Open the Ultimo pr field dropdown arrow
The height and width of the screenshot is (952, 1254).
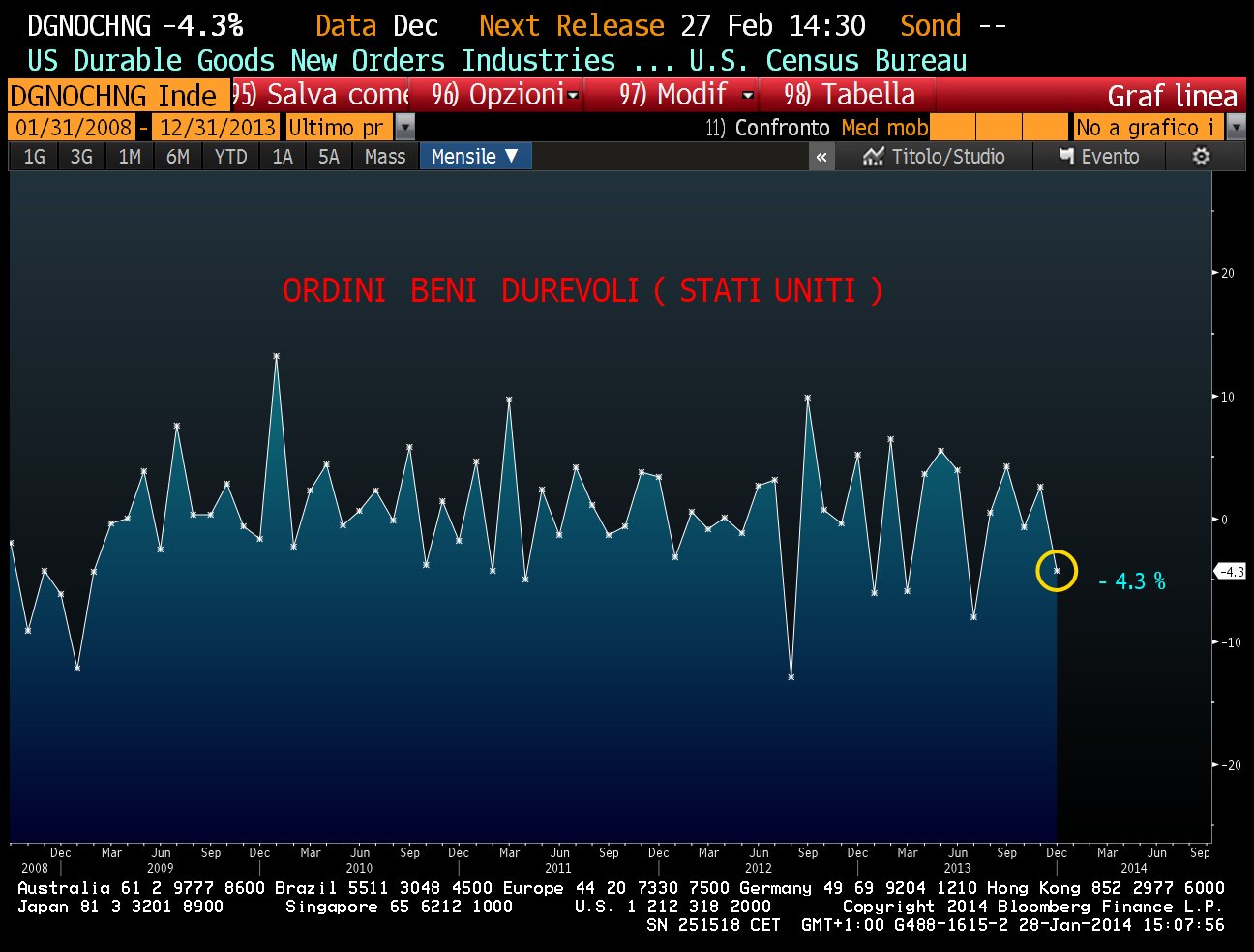(x=405, y=128)
